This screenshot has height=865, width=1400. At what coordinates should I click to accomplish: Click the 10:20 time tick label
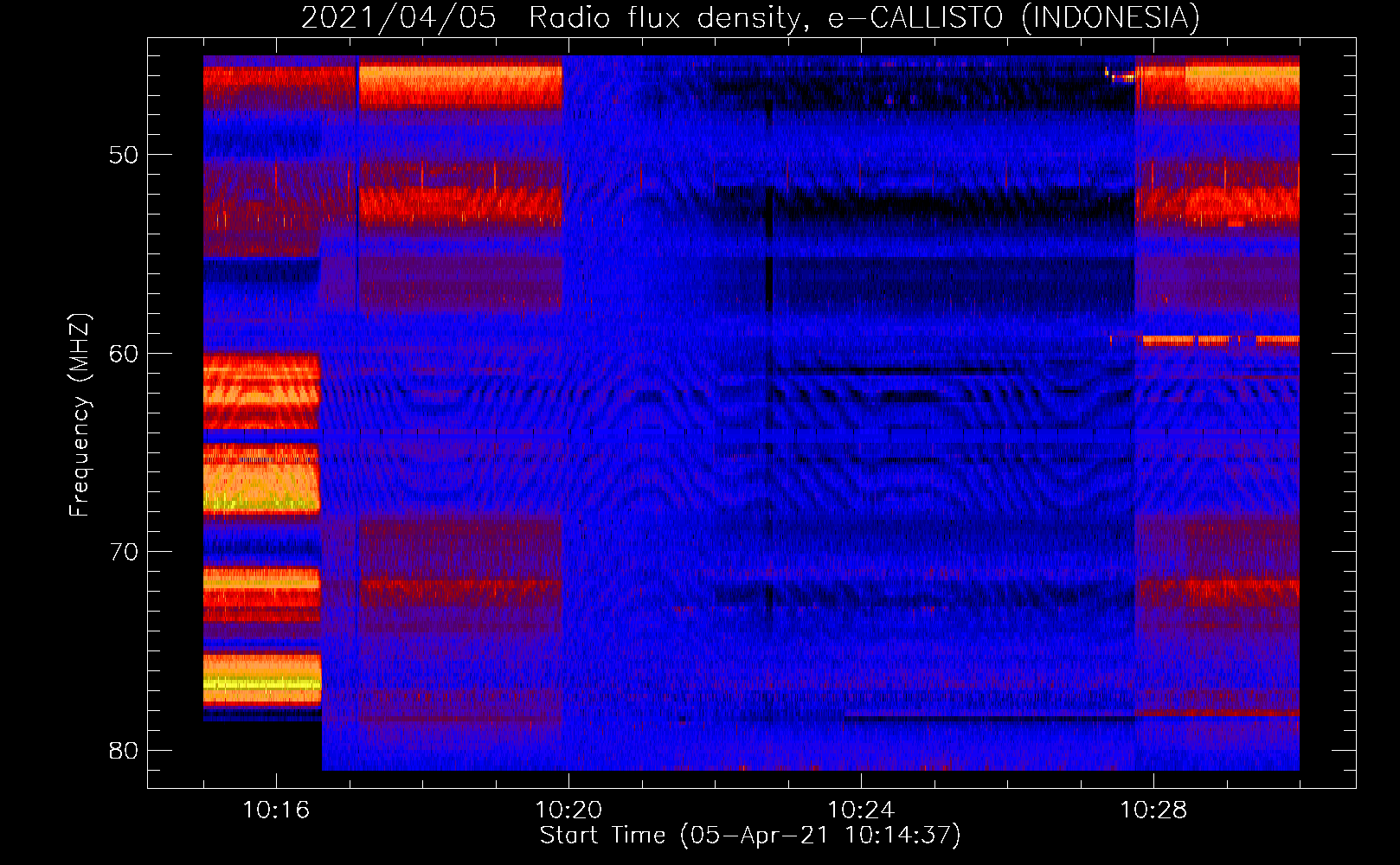click(568, 811)
